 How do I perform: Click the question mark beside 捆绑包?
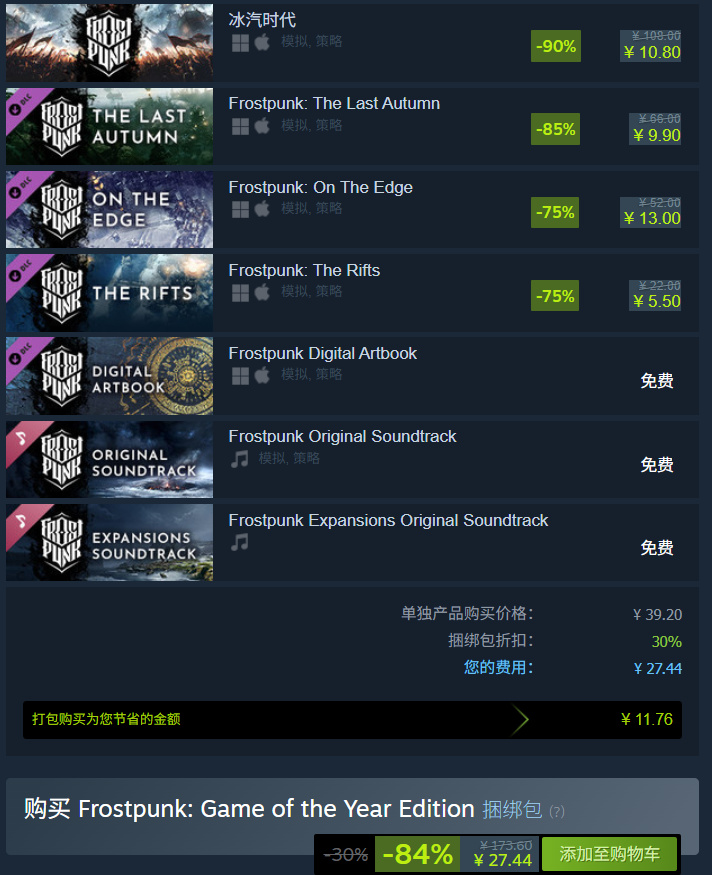(x=557, y=811)
